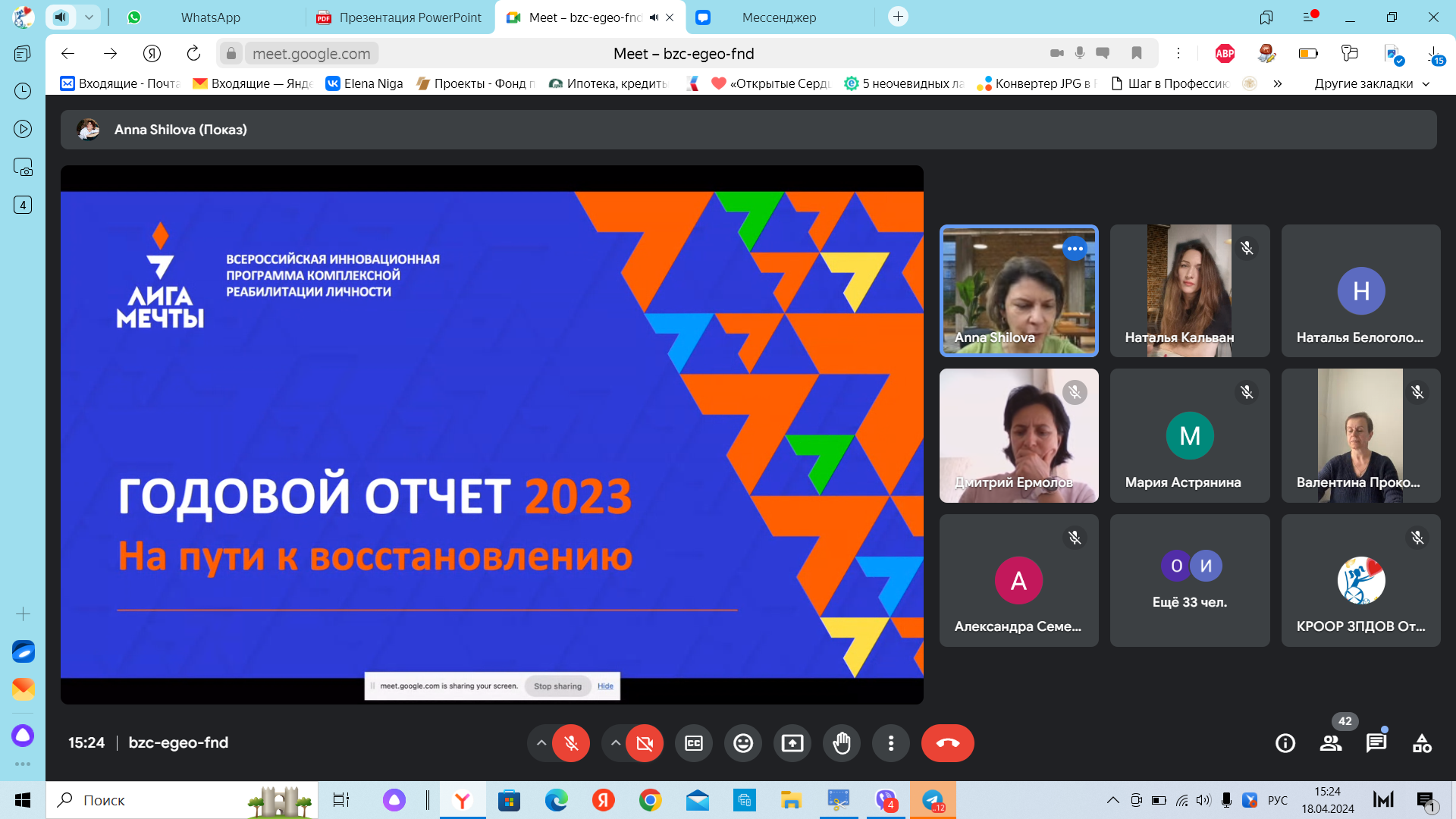
Task: Open the meeting details info icon
Action: (x=1285, y=743)
